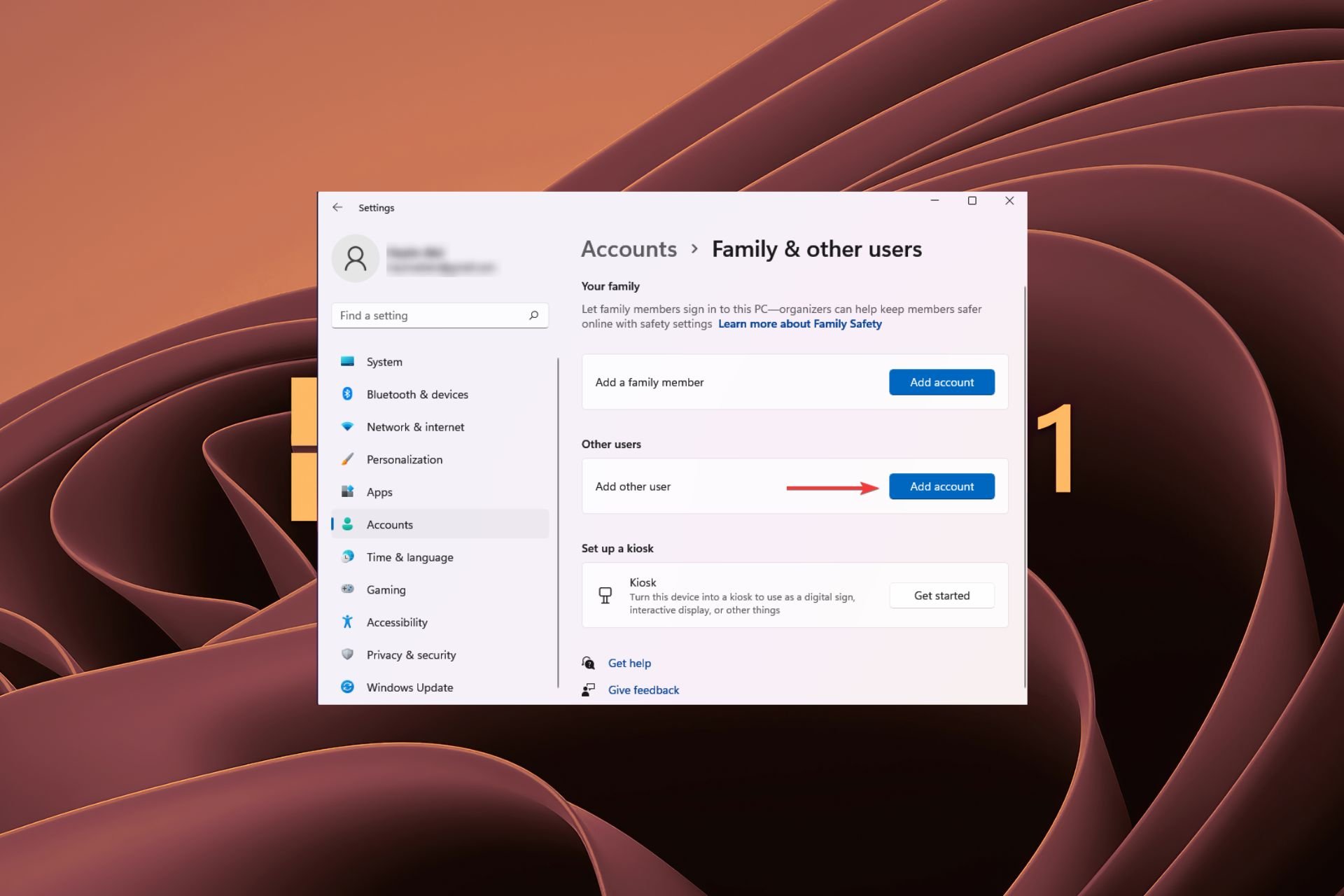Click the Give feedback option

643,690
